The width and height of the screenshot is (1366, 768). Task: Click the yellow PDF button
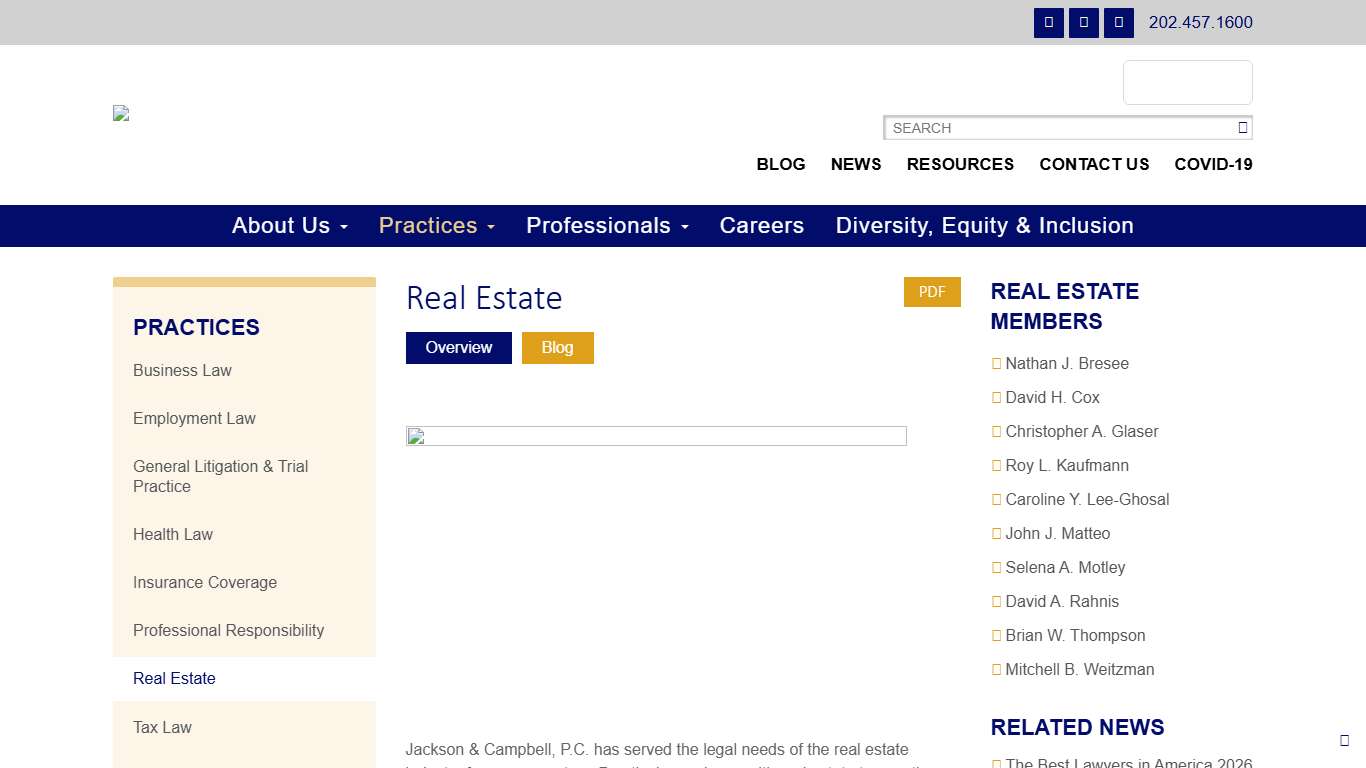point(931,291)
